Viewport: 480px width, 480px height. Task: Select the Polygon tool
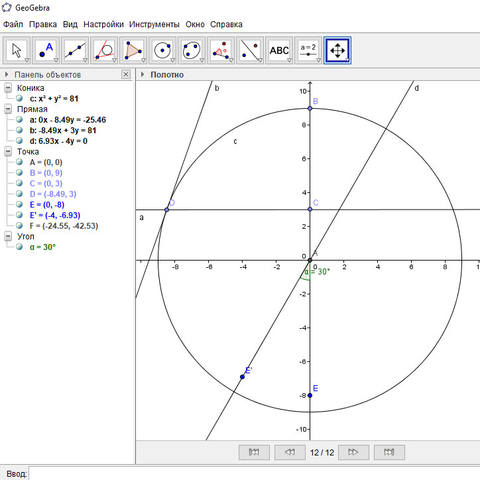pos(133,50)
